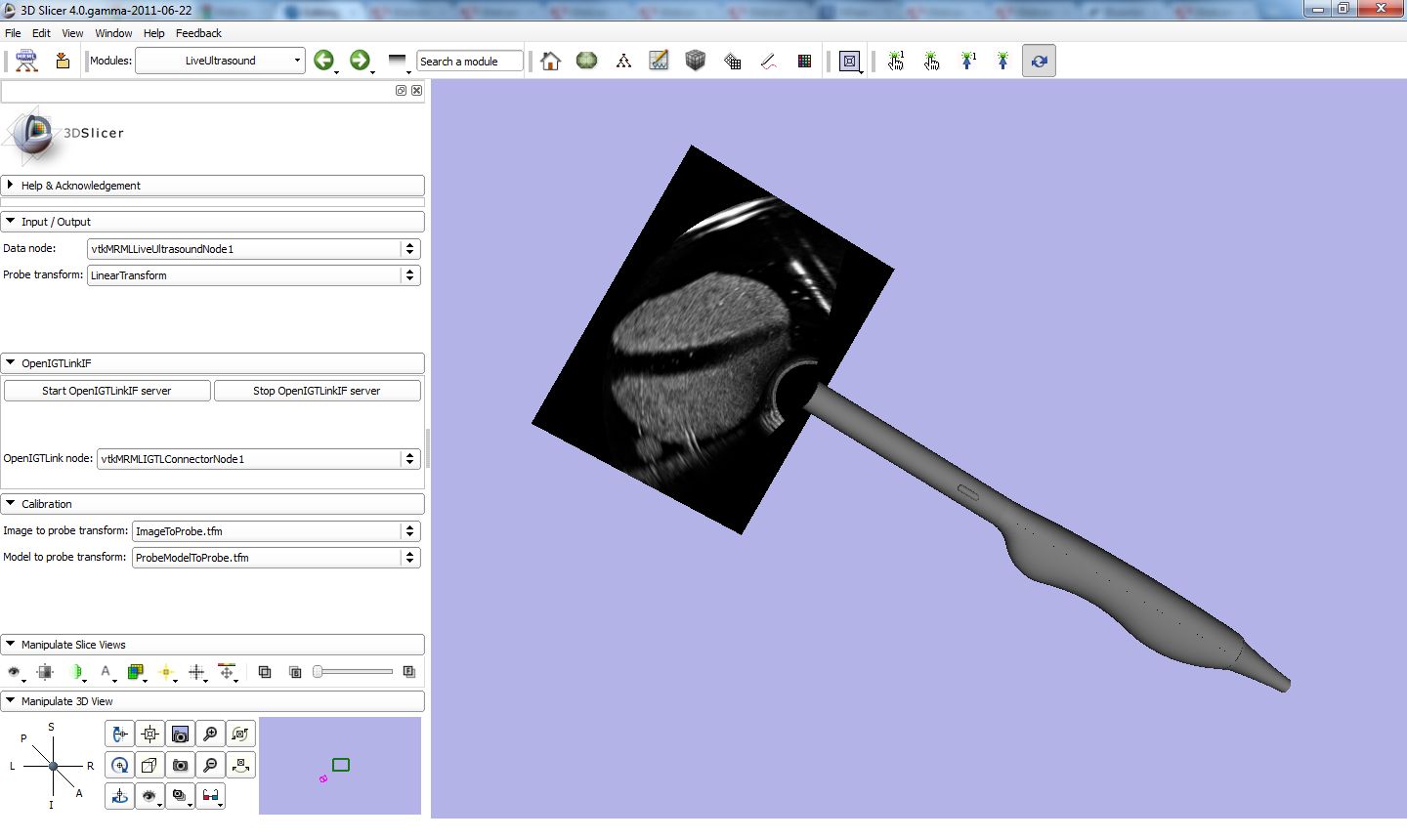Image resolution: width=1407 pixels, height=840 pixels.
Task: Open the Feedback menu
Action: (x=198, y=33)
